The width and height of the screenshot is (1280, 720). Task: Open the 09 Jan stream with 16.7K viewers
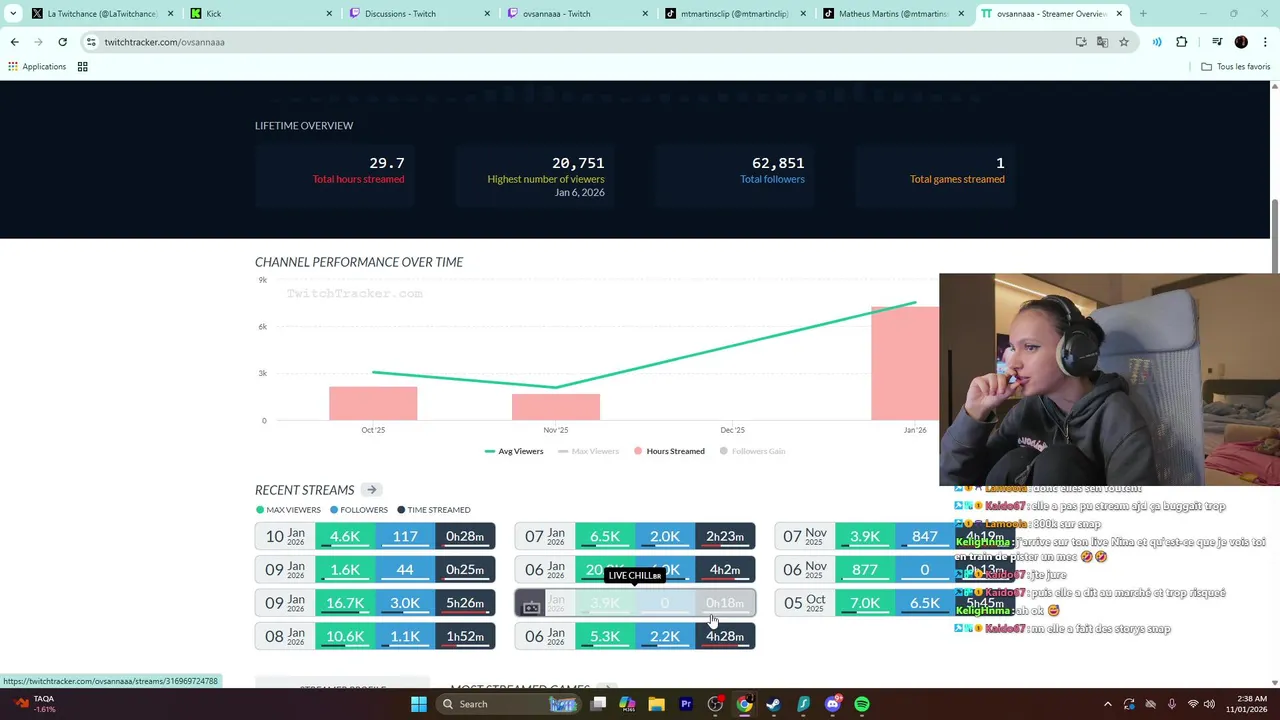click(x=375, y=603)
